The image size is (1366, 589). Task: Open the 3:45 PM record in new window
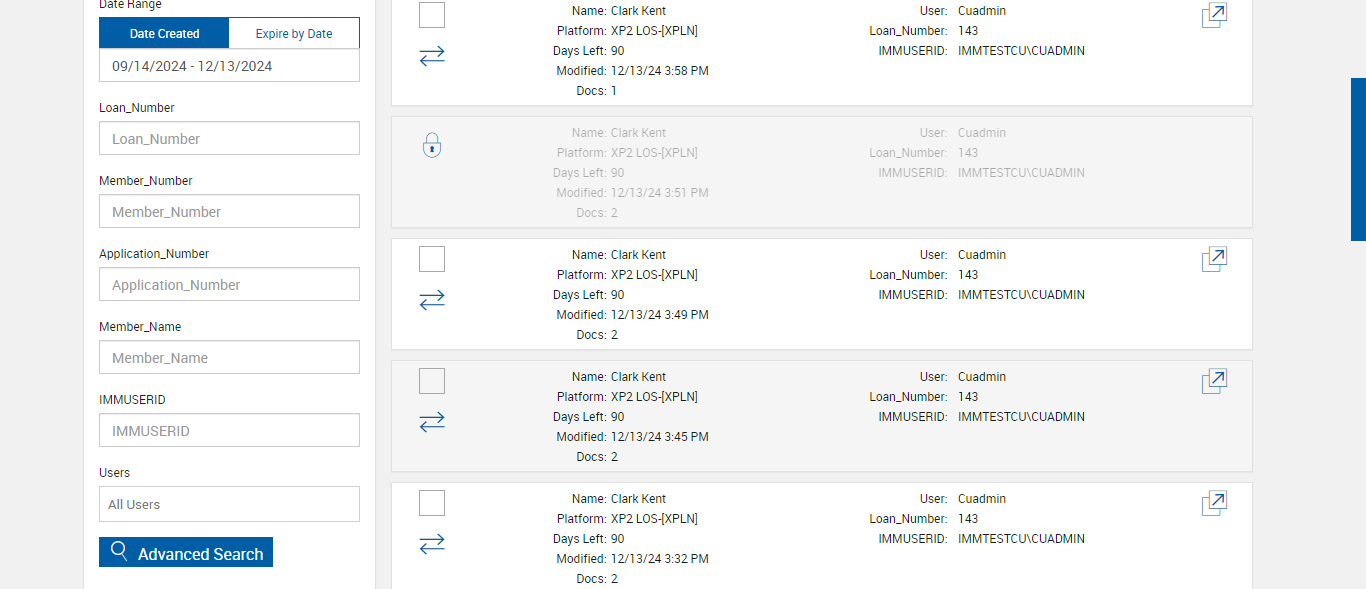click(1214, 381)
